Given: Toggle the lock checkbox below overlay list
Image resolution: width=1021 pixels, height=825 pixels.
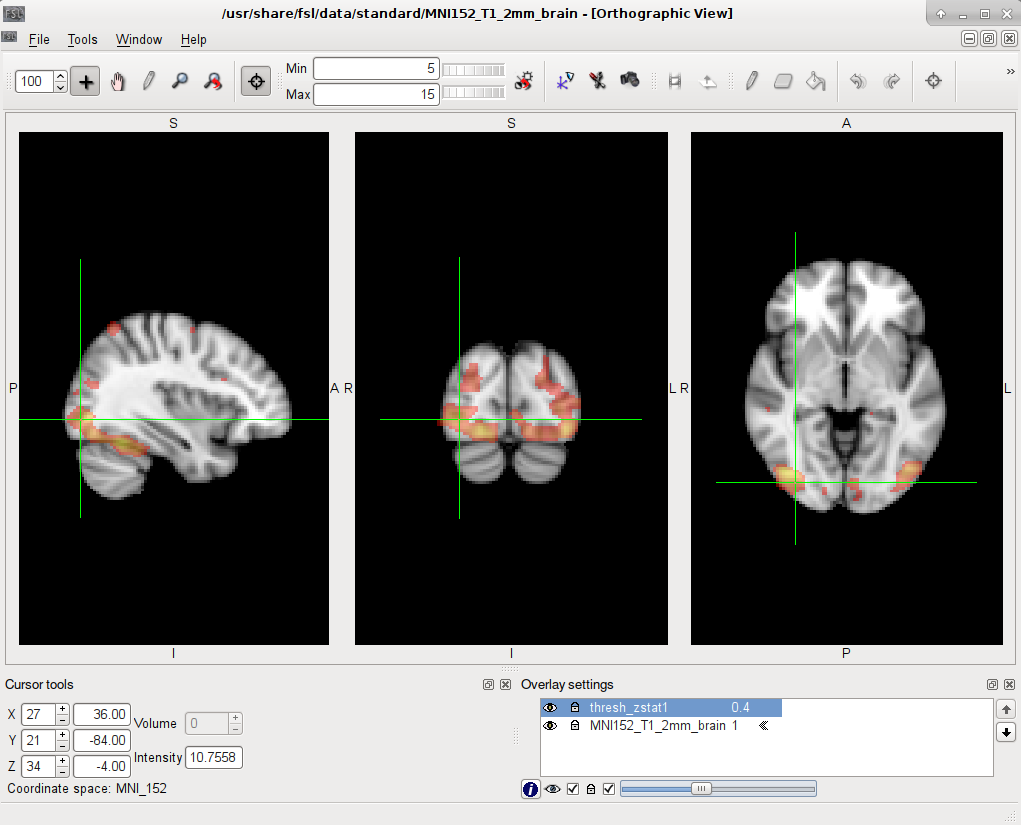Looking at the screenshot, I should point(609,789).
